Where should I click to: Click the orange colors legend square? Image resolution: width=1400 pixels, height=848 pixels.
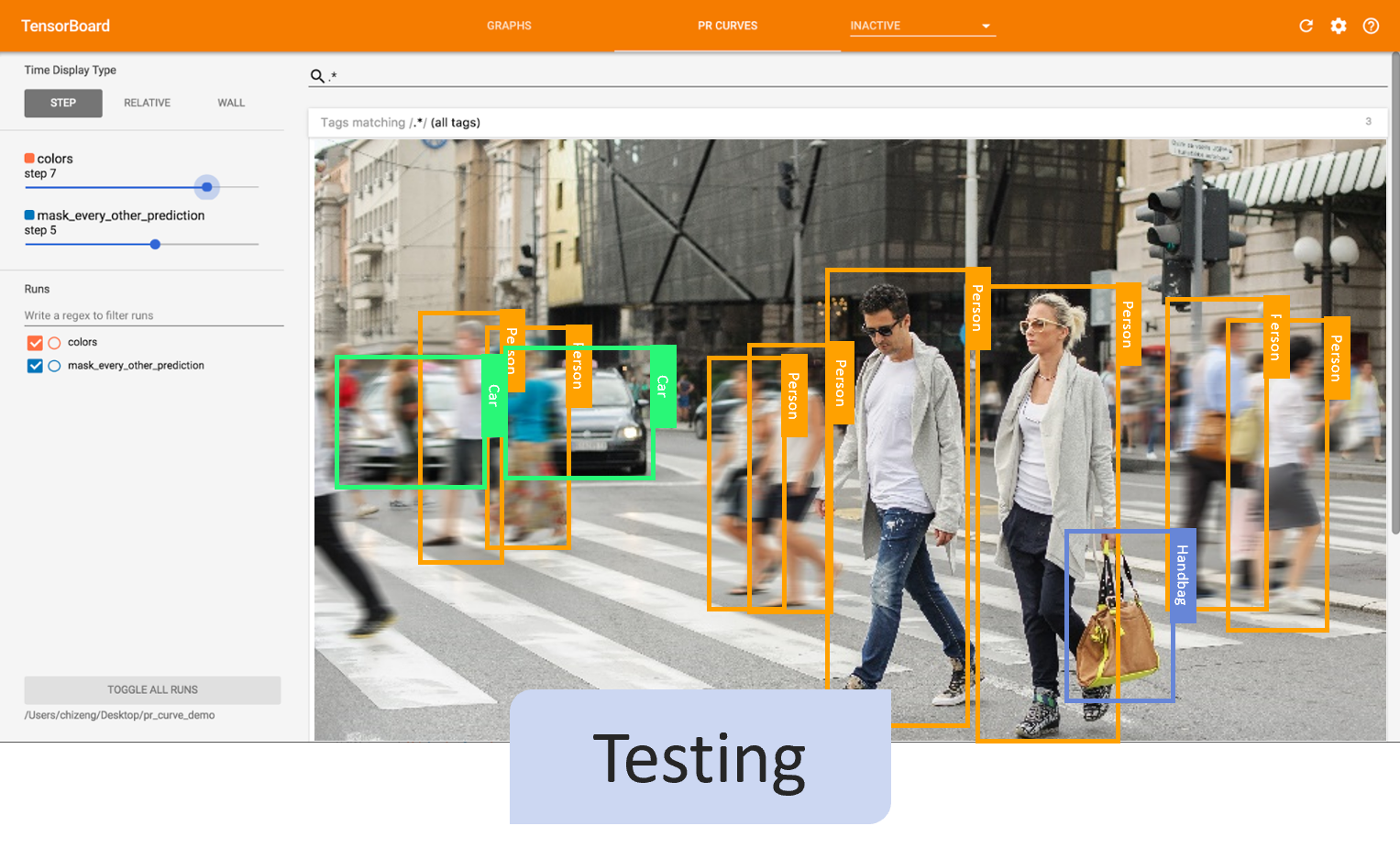(29, 159)
